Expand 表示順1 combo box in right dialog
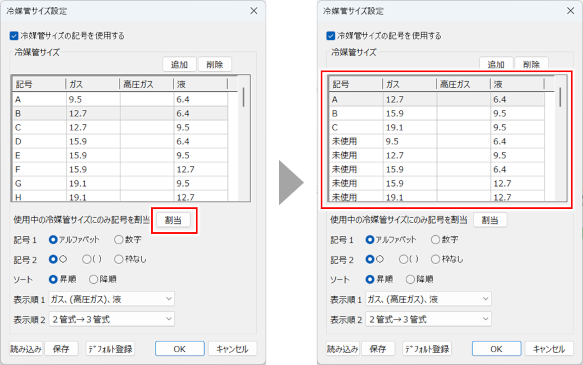Screen dimensions: 583x365 point(428,299)
